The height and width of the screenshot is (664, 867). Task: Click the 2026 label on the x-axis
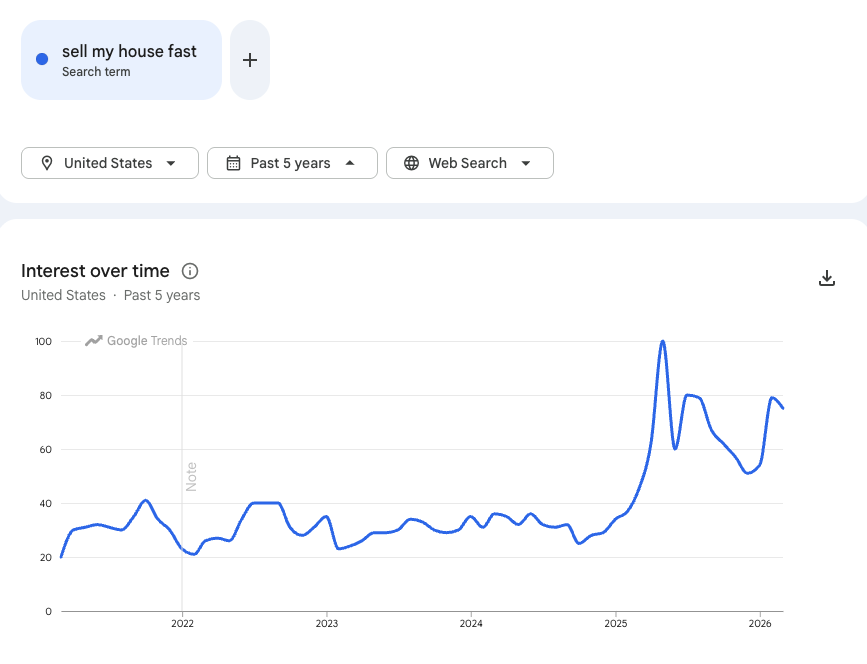760,624
